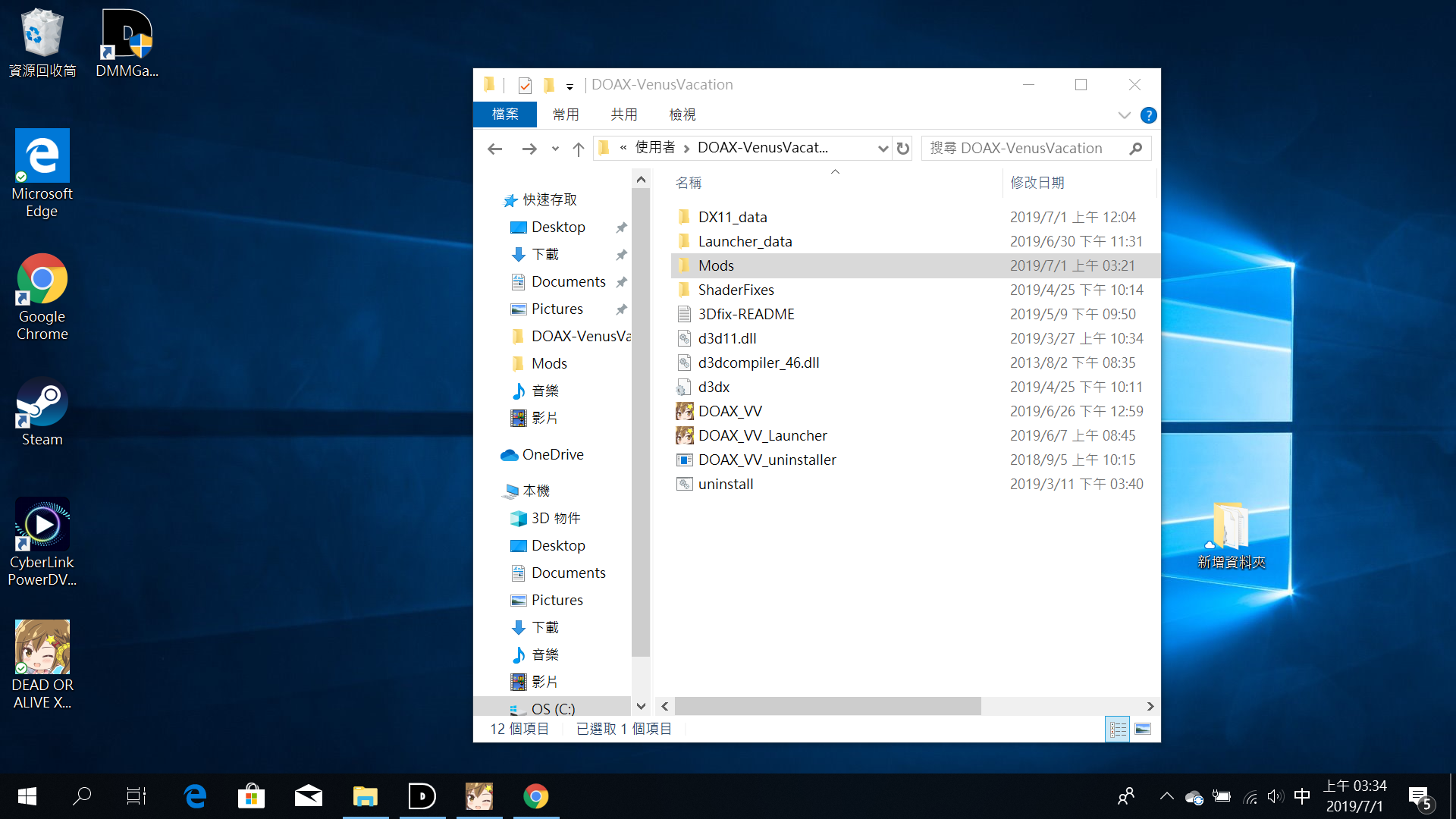This screenshot has height=819, width=1456.
Task: Open Task View on the taskbar
Action: pos(136,796)
